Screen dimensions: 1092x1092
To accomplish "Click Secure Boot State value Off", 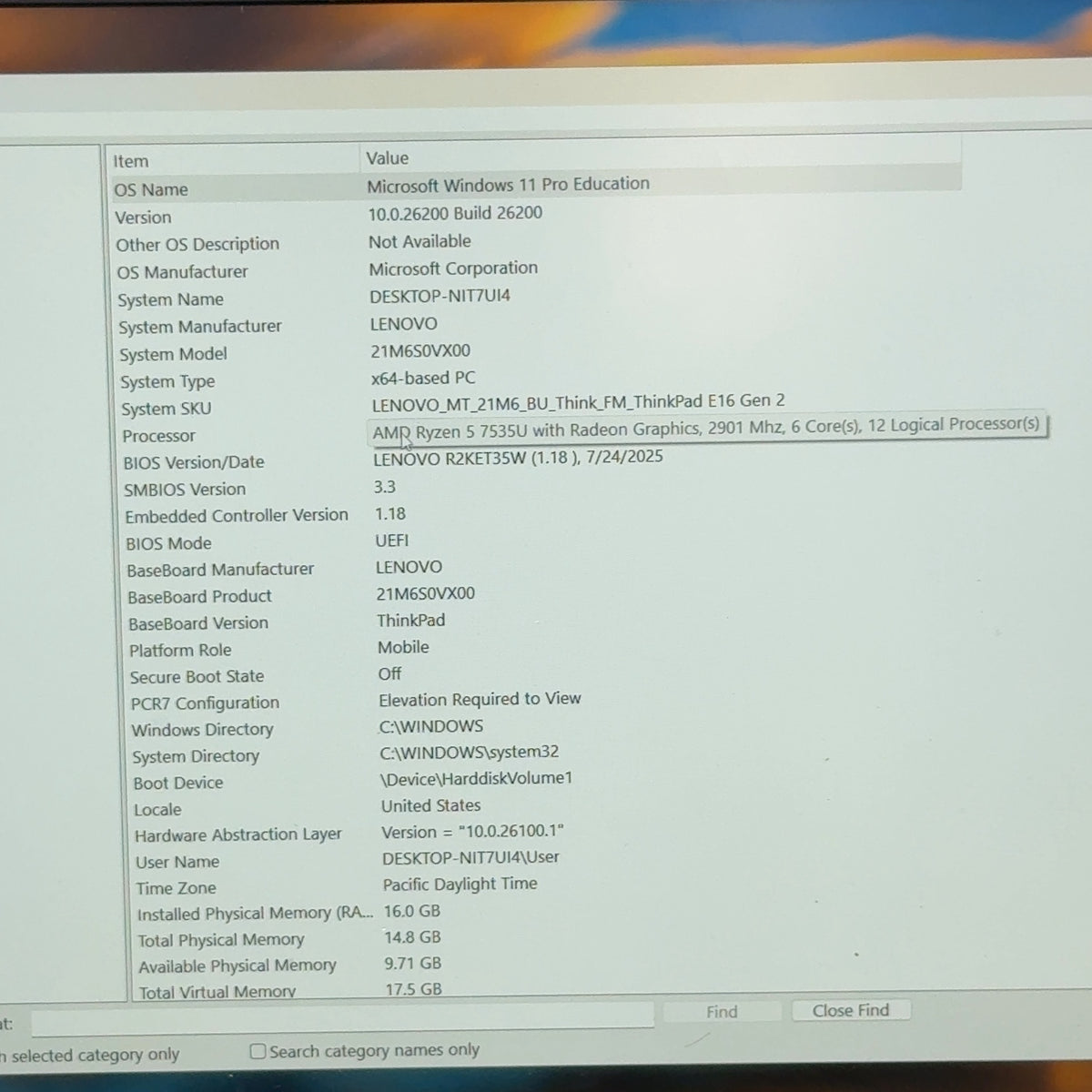I will click(389, 673).
